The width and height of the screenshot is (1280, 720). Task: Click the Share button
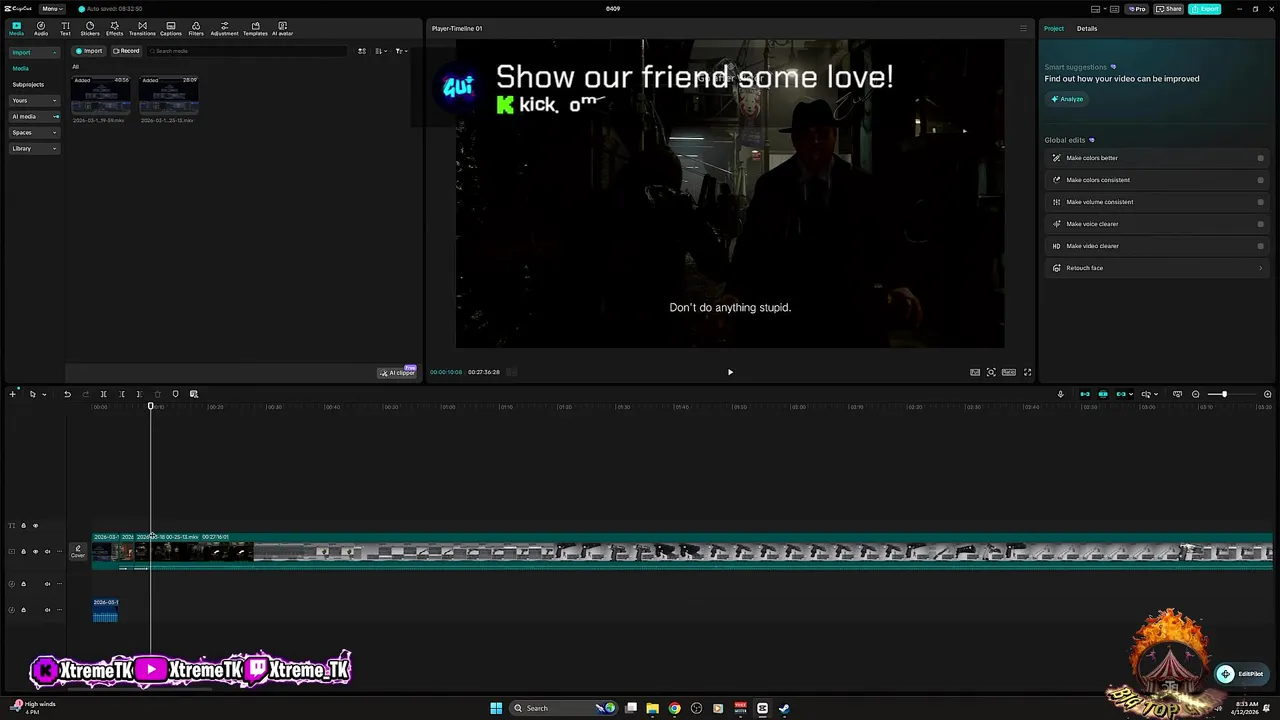[1169, 9]
